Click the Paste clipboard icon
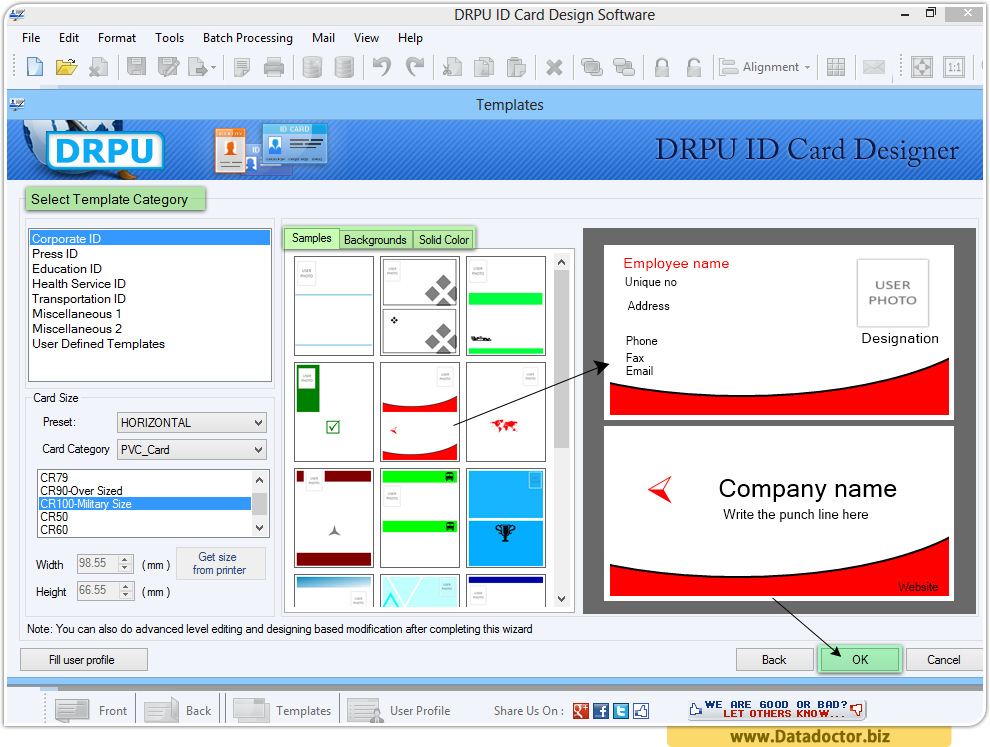Screen dimensions: 990x747 516,66
